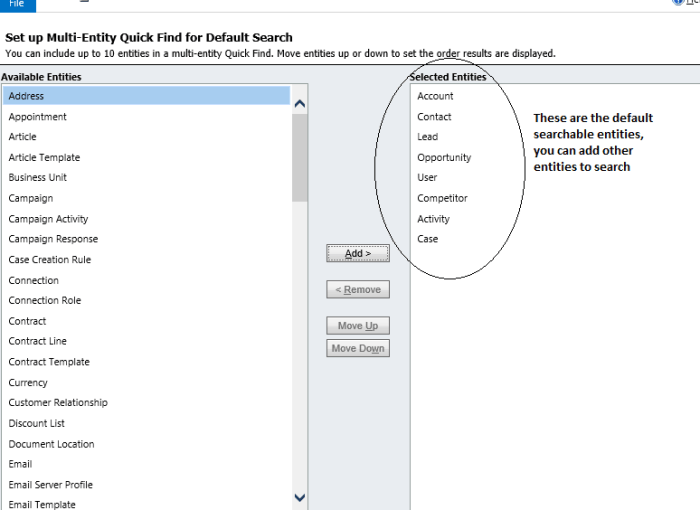Image resolution: width=700 pixels, height=510 pixels.
Task: Select Address in Available Entities
Action: pyautogui.click(x=146, y=96)
